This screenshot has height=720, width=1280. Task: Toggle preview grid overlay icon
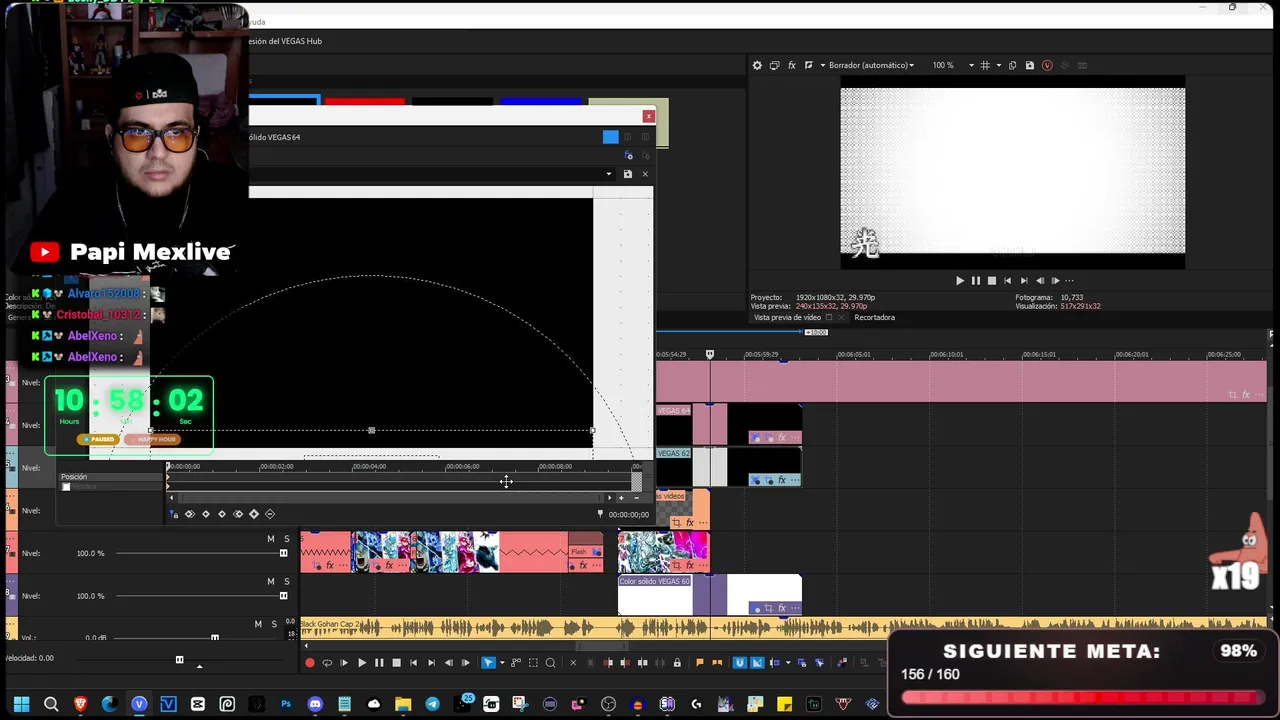click(x=985, y=65)
